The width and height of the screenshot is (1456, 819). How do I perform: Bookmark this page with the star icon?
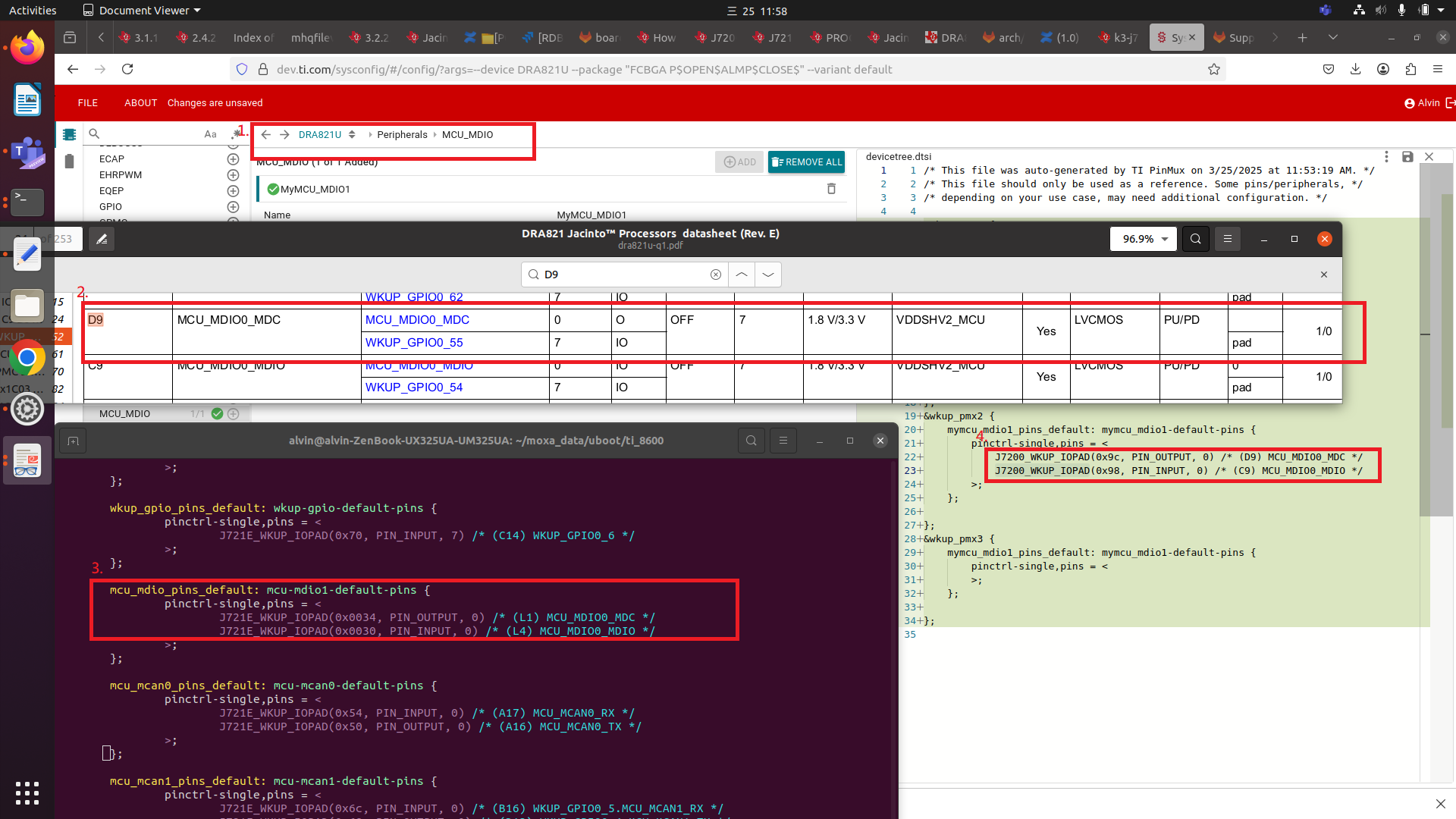tap(1214, 69)
